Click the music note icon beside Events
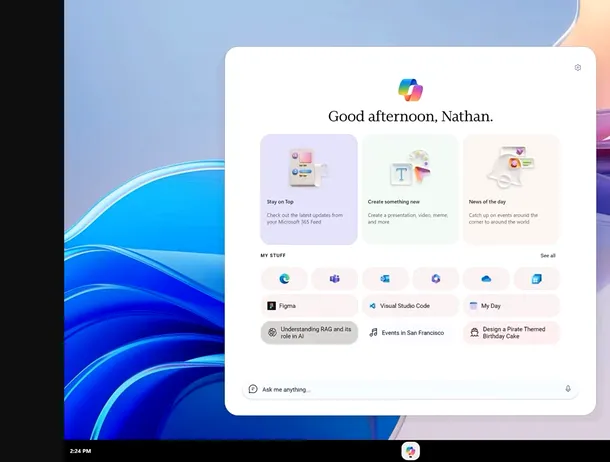The width and height of the screenshot is (610, 462). point(373,332)
